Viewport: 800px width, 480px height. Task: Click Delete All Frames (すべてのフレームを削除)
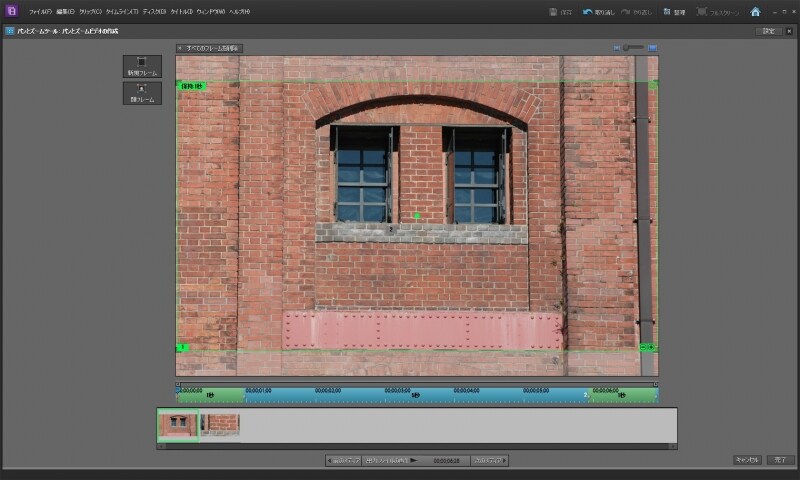pyautogui.click(x=211, y=47)
